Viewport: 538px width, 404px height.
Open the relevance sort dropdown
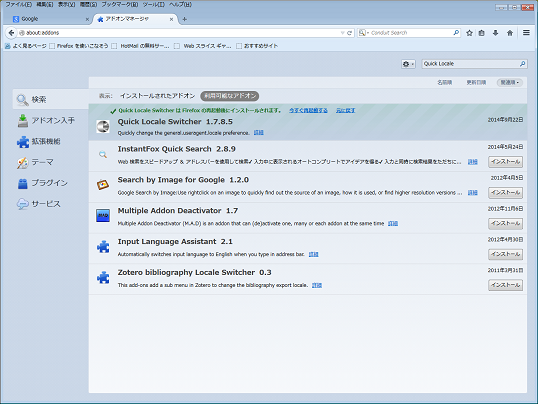(x=510, y=82)
